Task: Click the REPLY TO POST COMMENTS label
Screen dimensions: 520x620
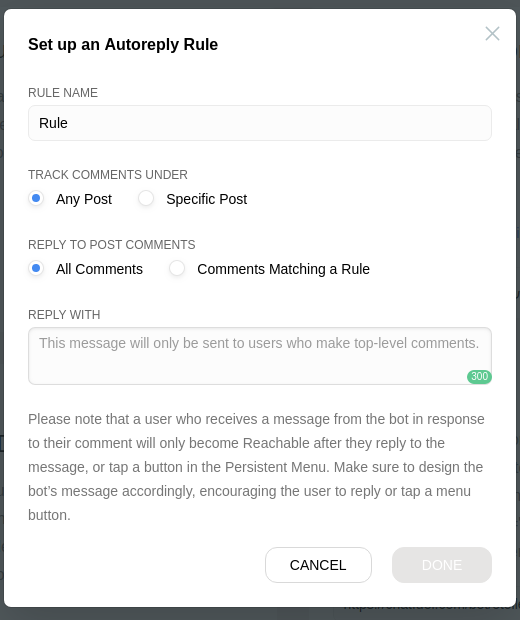Action: click(x=112, y=245)
